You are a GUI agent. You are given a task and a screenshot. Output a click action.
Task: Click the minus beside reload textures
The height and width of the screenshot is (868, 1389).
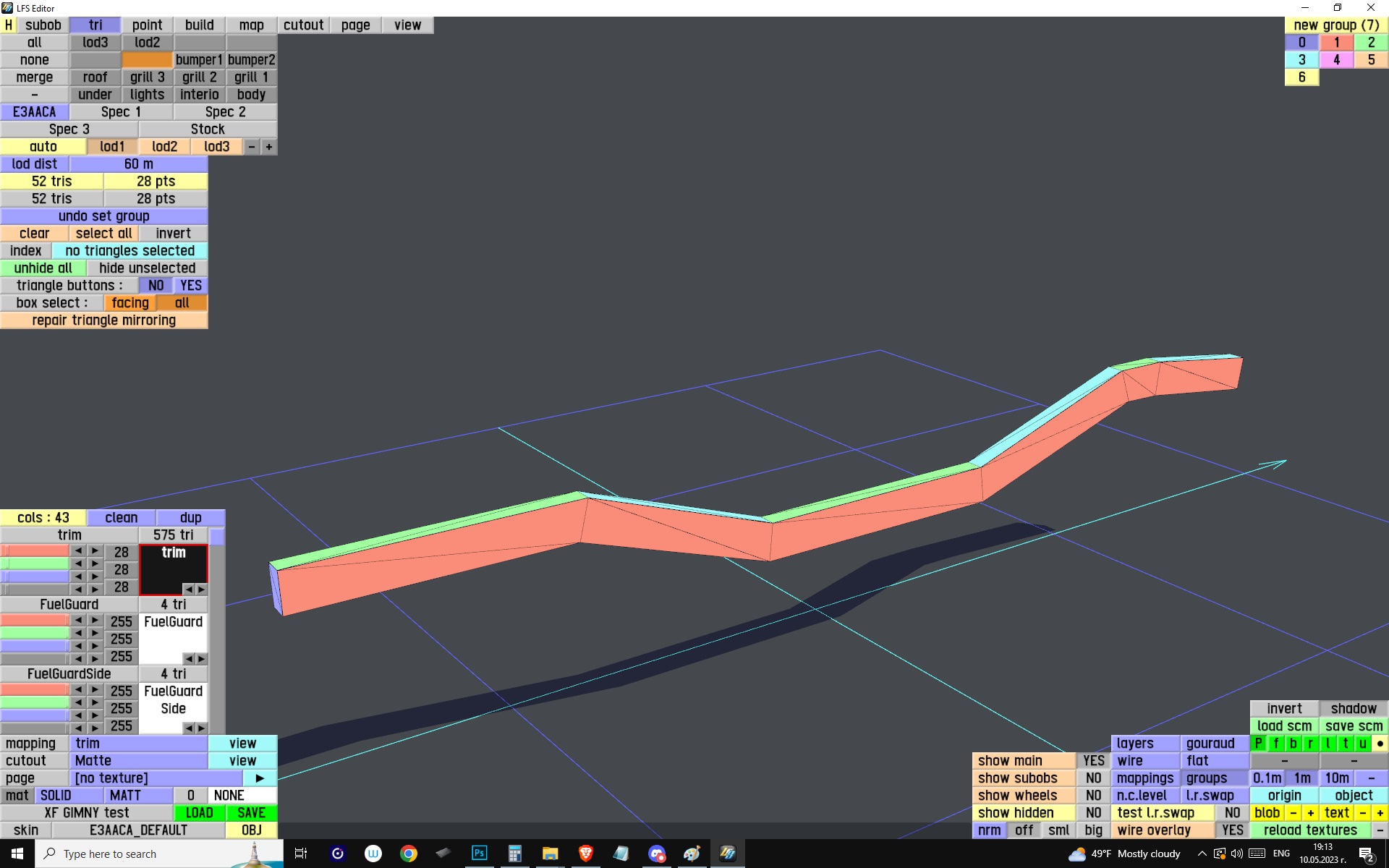[x=1380, y=830]
